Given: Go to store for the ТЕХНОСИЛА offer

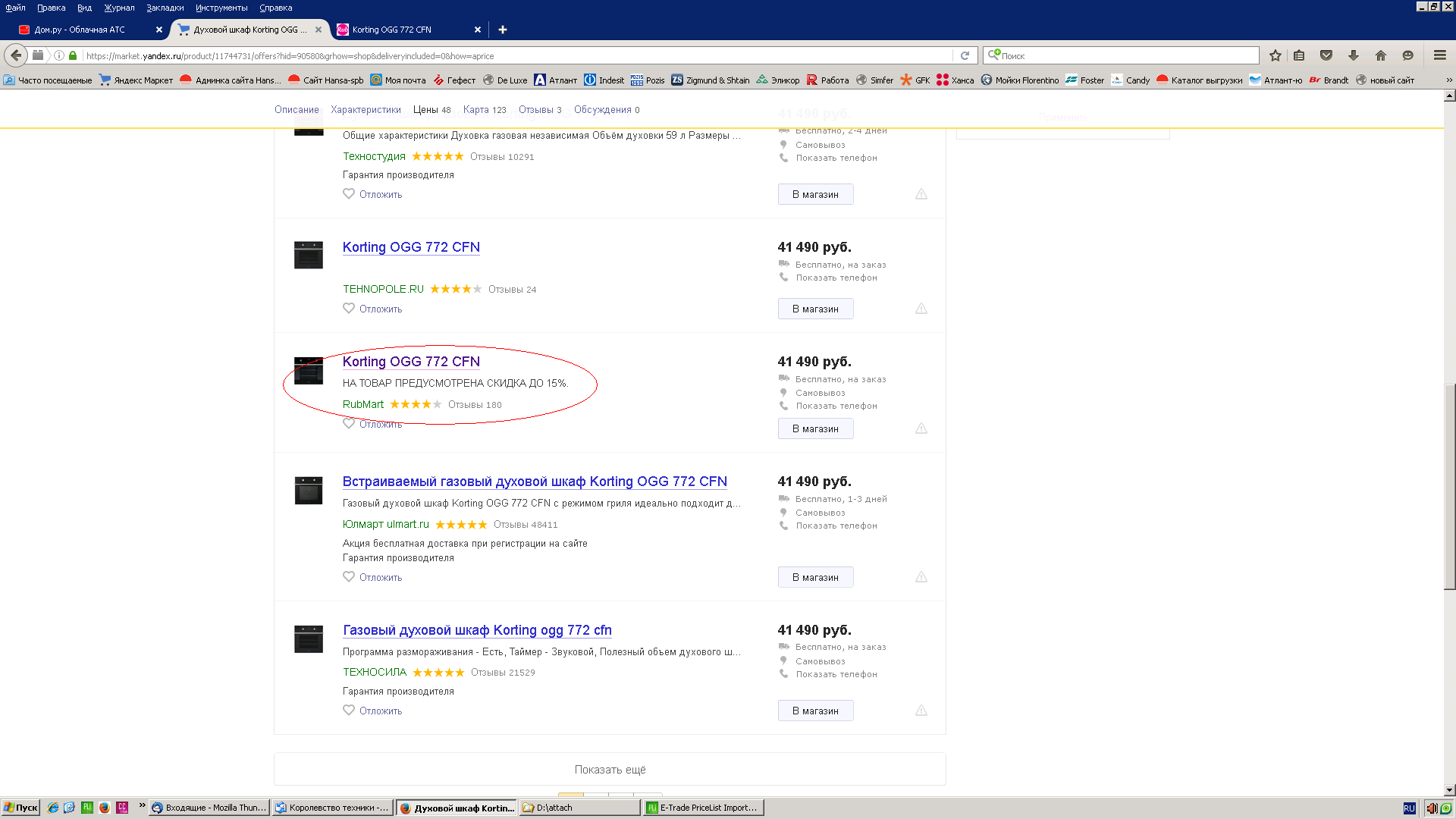Looking at the screenshot, I should pos(815,711).
